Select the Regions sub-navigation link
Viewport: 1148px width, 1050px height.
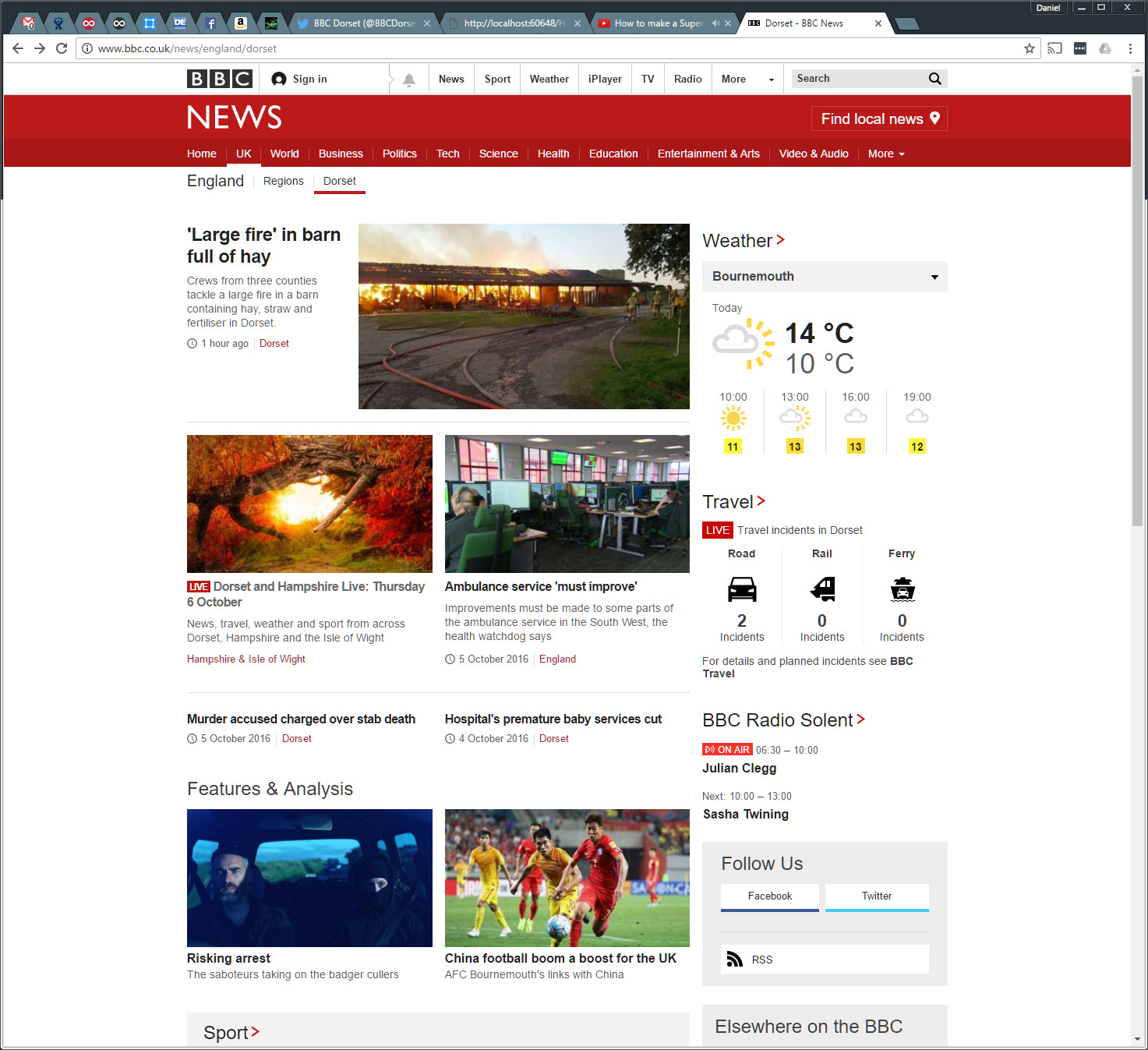tap(284, 181)
